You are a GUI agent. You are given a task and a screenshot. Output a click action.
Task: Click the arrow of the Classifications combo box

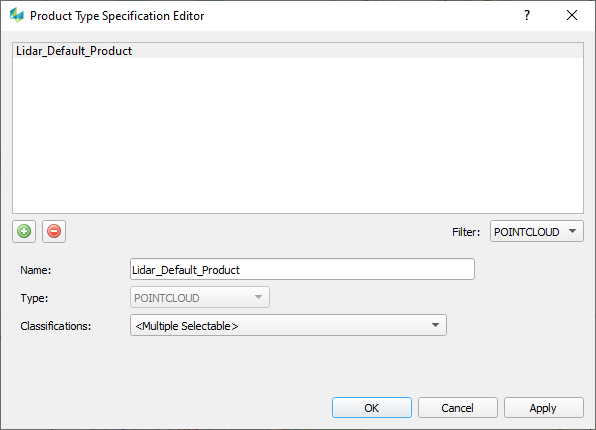click(436, 325)
